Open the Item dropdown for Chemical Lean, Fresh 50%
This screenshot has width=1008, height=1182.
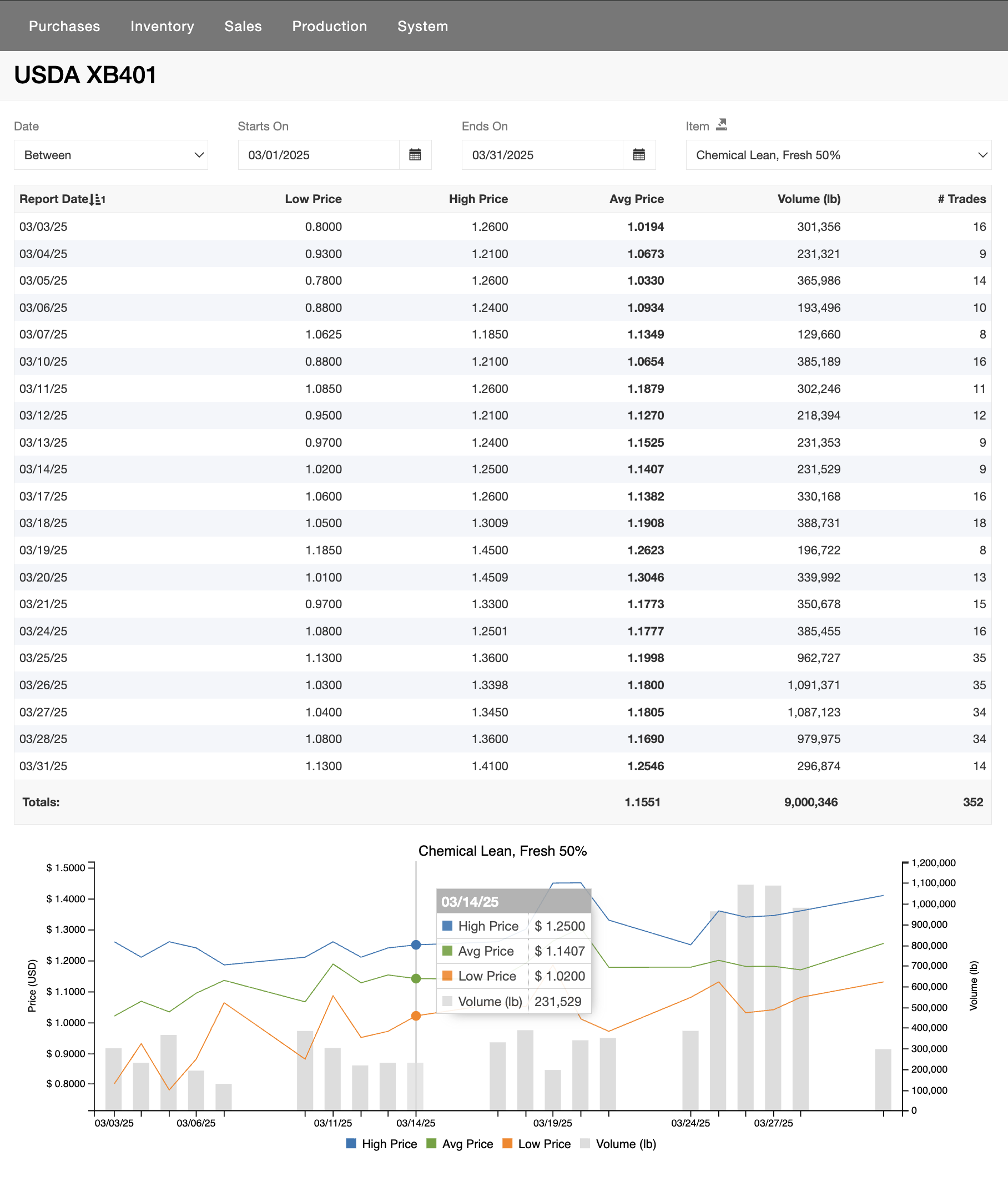[x=838, y=155]
